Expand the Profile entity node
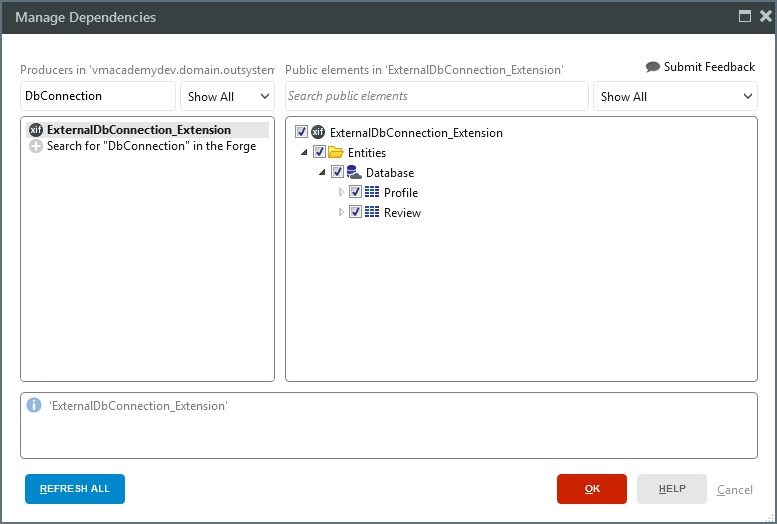The width and height of the screenshot is (777, 524). (x=341, y=192)
